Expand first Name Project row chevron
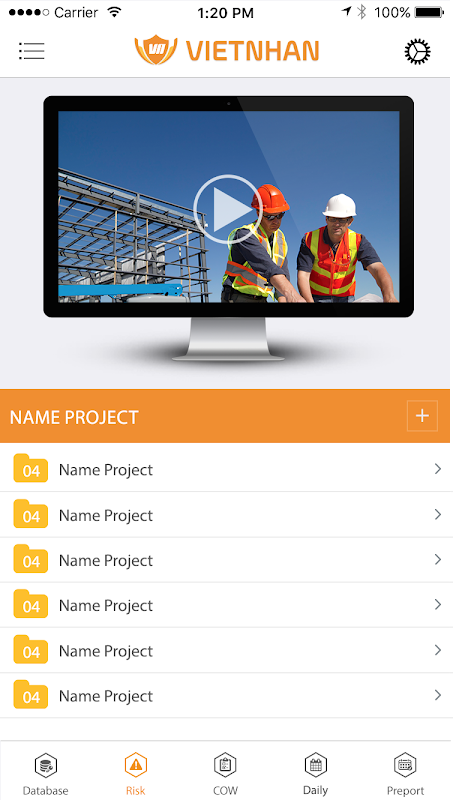The width and height of the screenshot is (453, 800). [x=437, y=469]
